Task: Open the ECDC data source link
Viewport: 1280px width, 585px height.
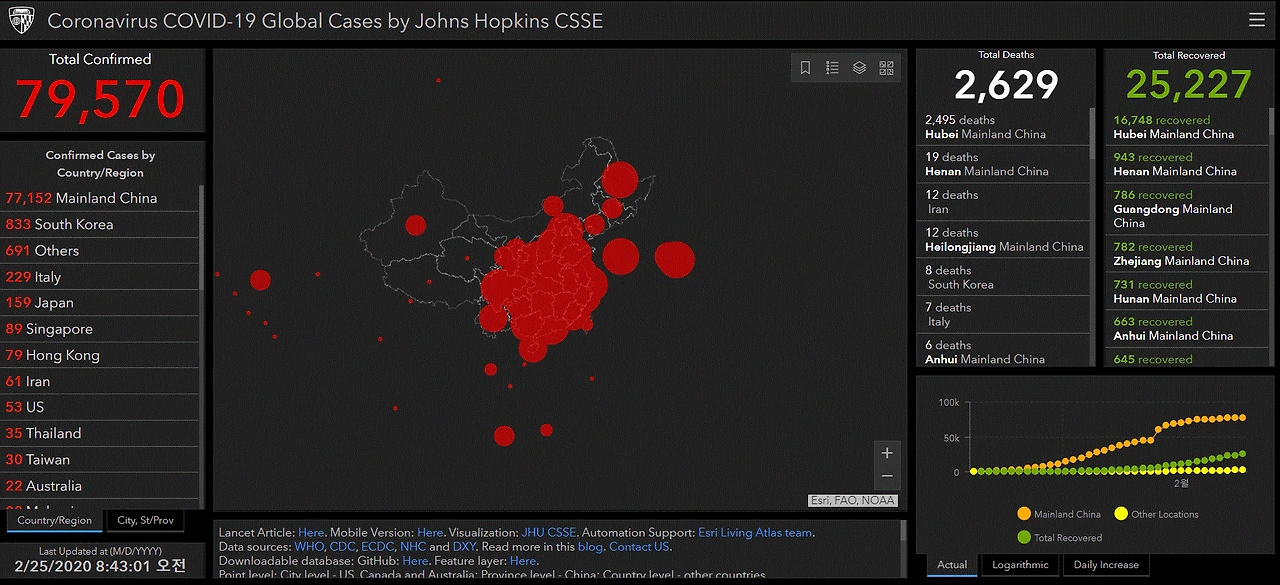Action: coord(377,547)
